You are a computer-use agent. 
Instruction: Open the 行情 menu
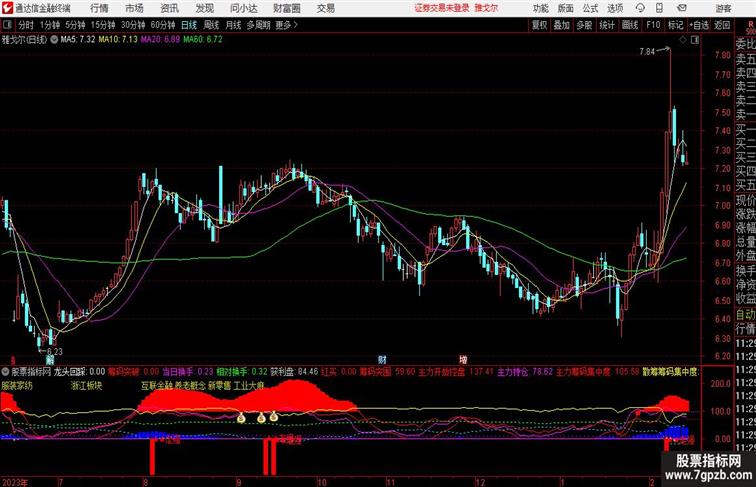(100, 8)
